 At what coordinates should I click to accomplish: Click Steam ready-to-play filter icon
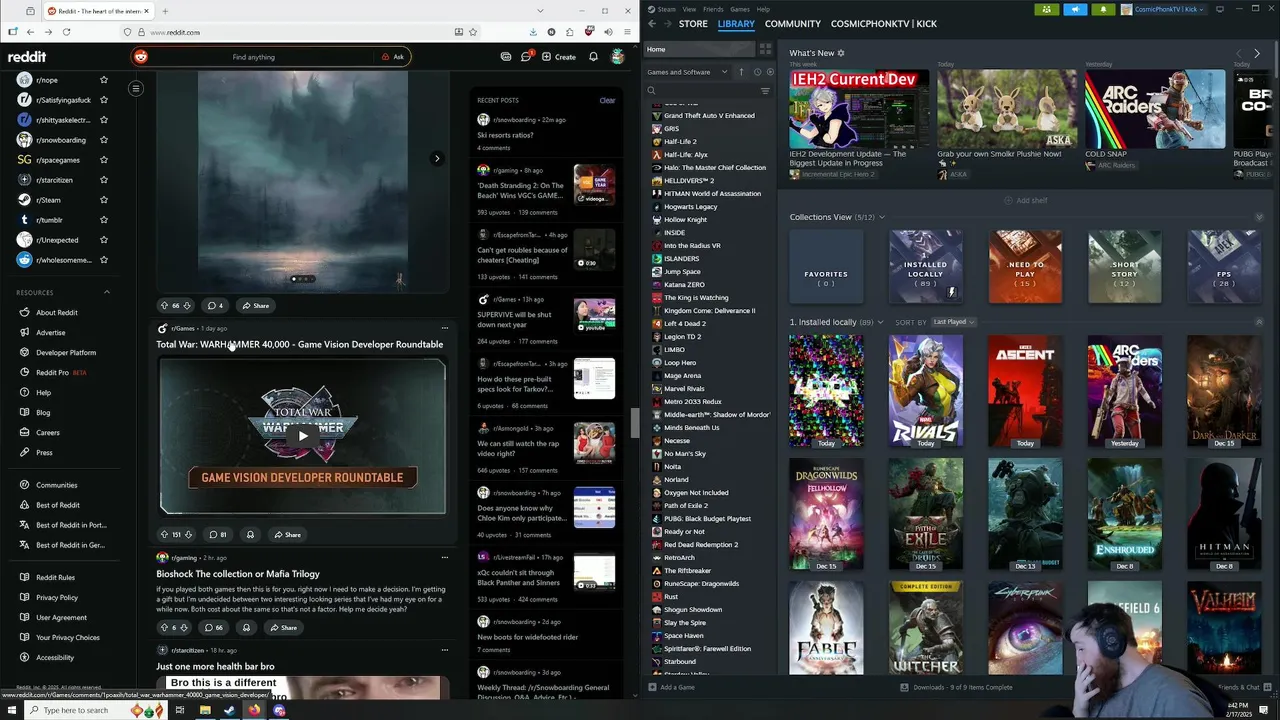tap(769, 72)
